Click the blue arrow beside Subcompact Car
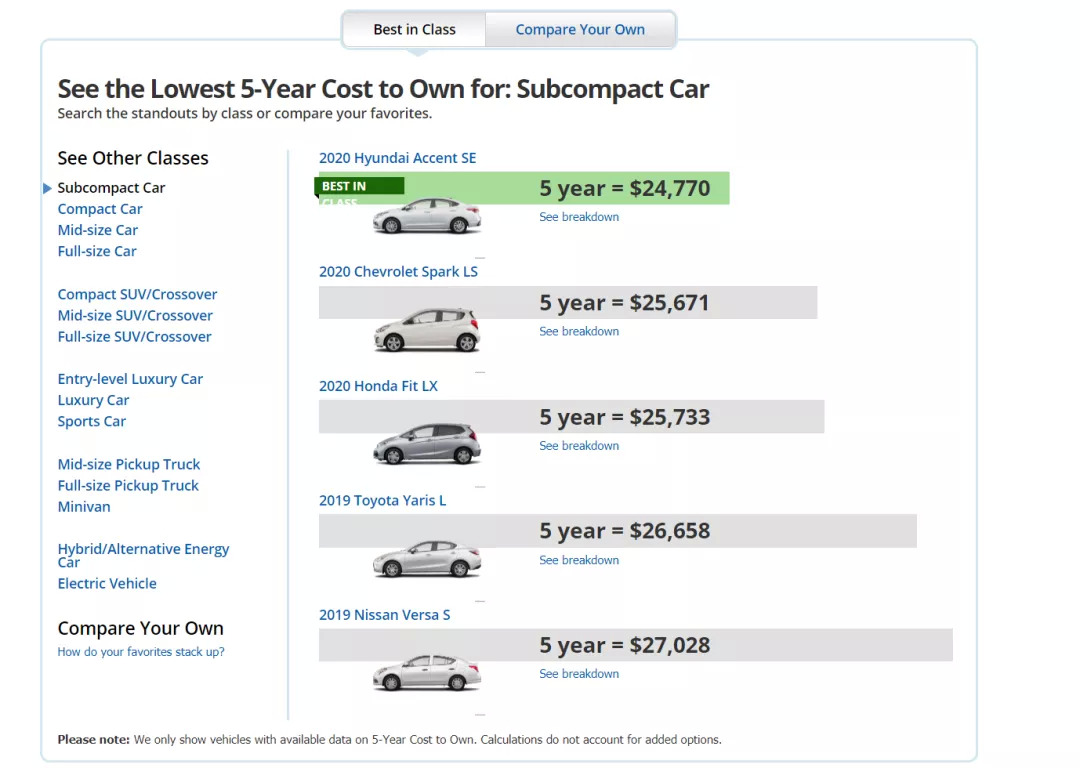The width and height of the screenshot is (1080, 768). (47, 188)
